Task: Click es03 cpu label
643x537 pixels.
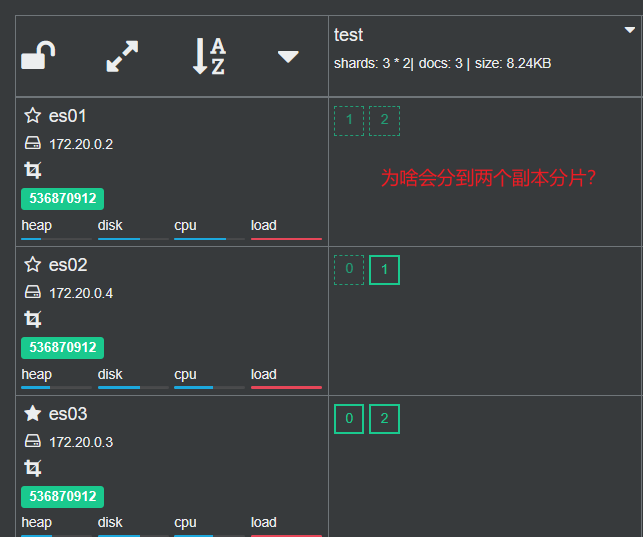Action: pos(185,523)
